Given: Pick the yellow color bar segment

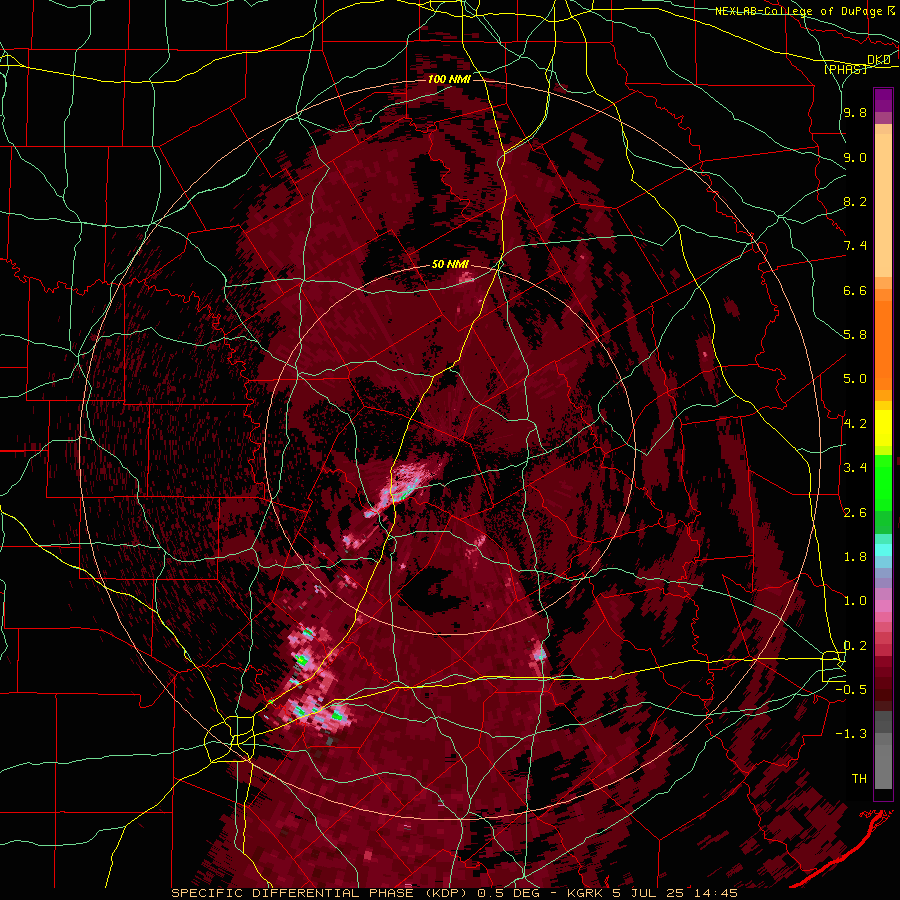Looking at the screenshot, I should [x=883, y=428].
